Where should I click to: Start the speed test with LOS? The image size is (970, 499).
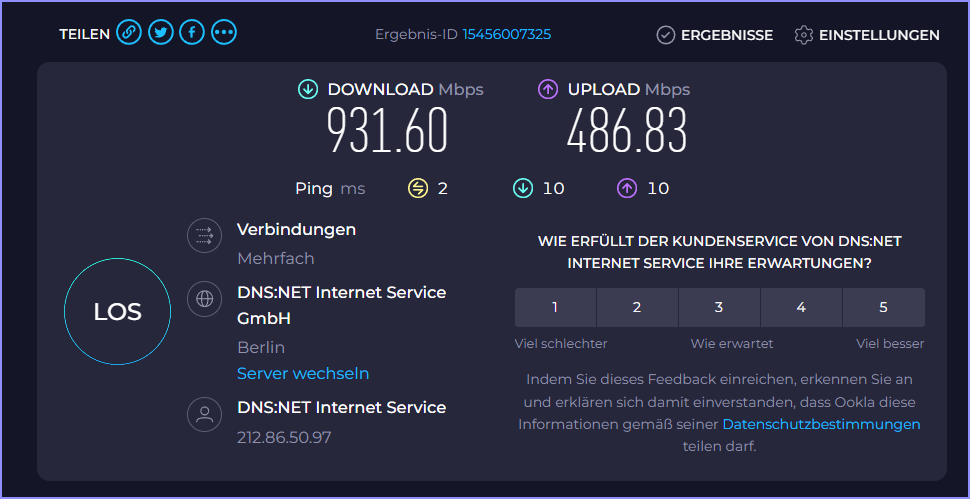click(x=118, y=312)
